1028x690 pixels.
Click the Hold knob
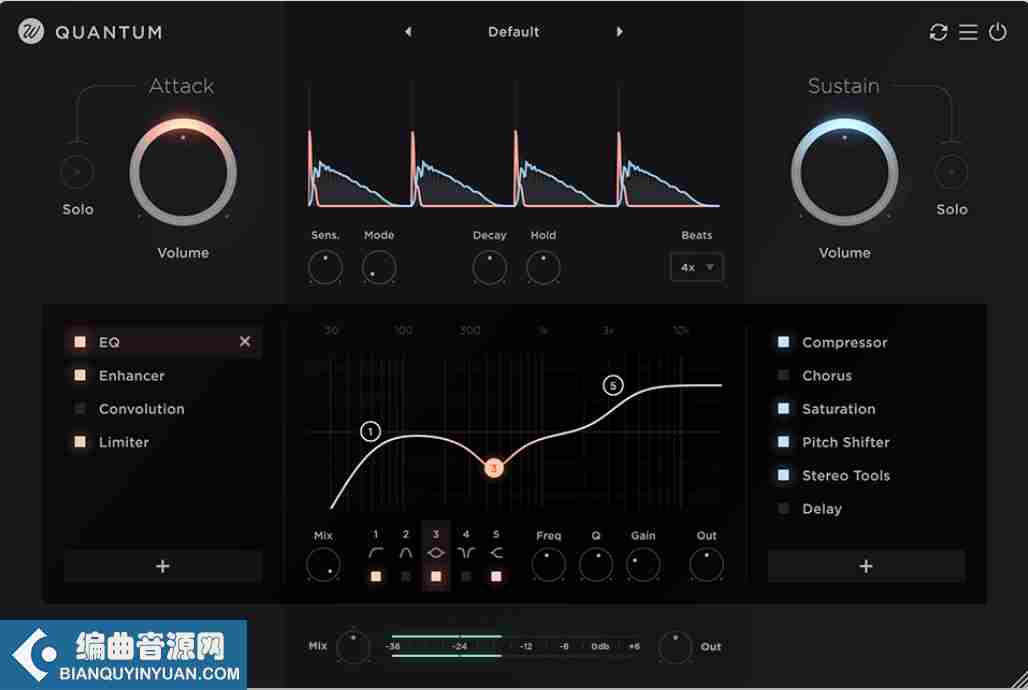[543, 267]
